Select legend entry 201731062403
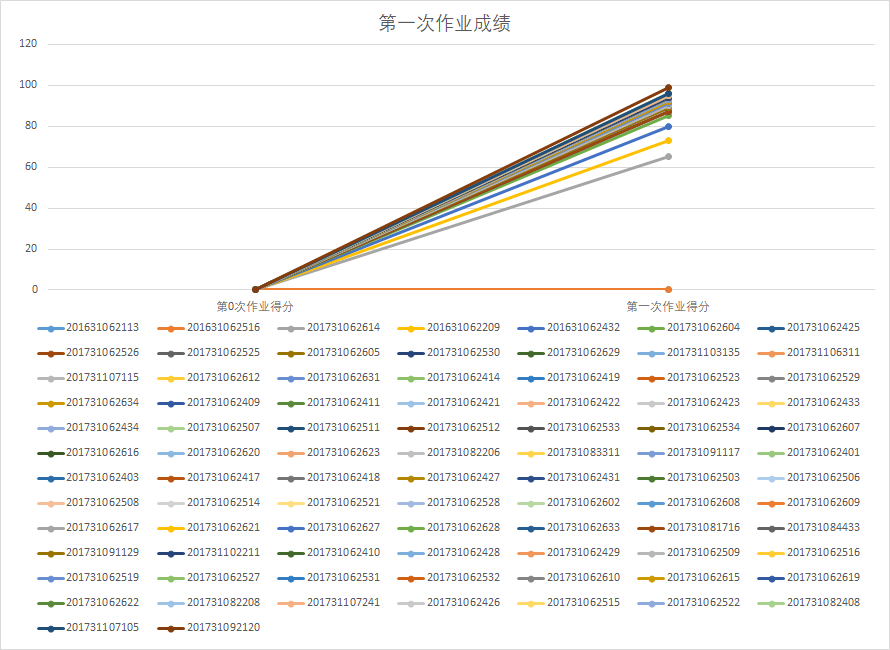890x650 pixels. (x=88, y=477)
